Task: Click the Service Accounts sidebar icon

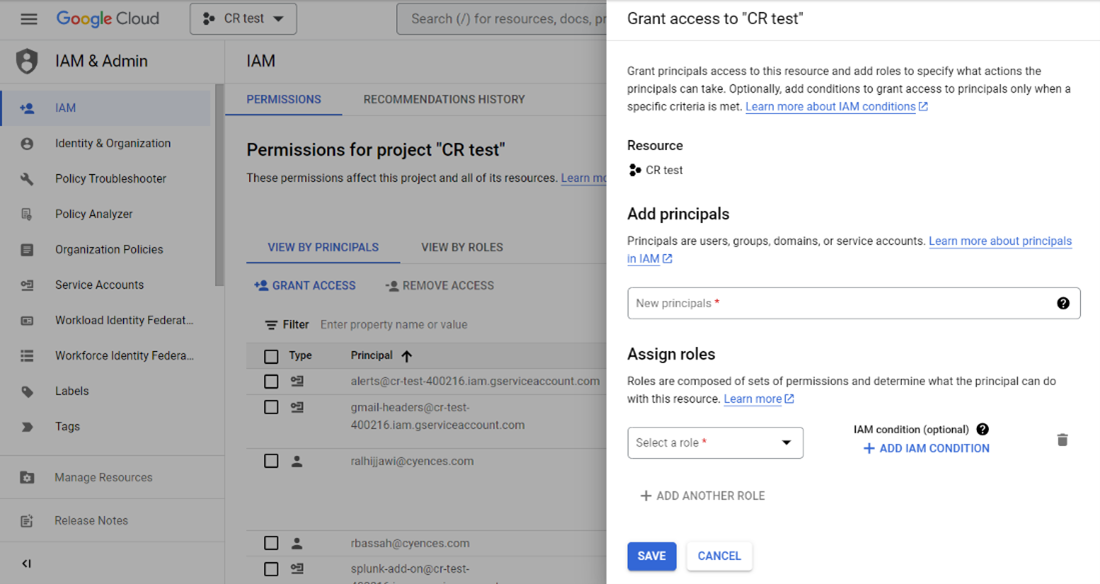Action: coord(27,285)
